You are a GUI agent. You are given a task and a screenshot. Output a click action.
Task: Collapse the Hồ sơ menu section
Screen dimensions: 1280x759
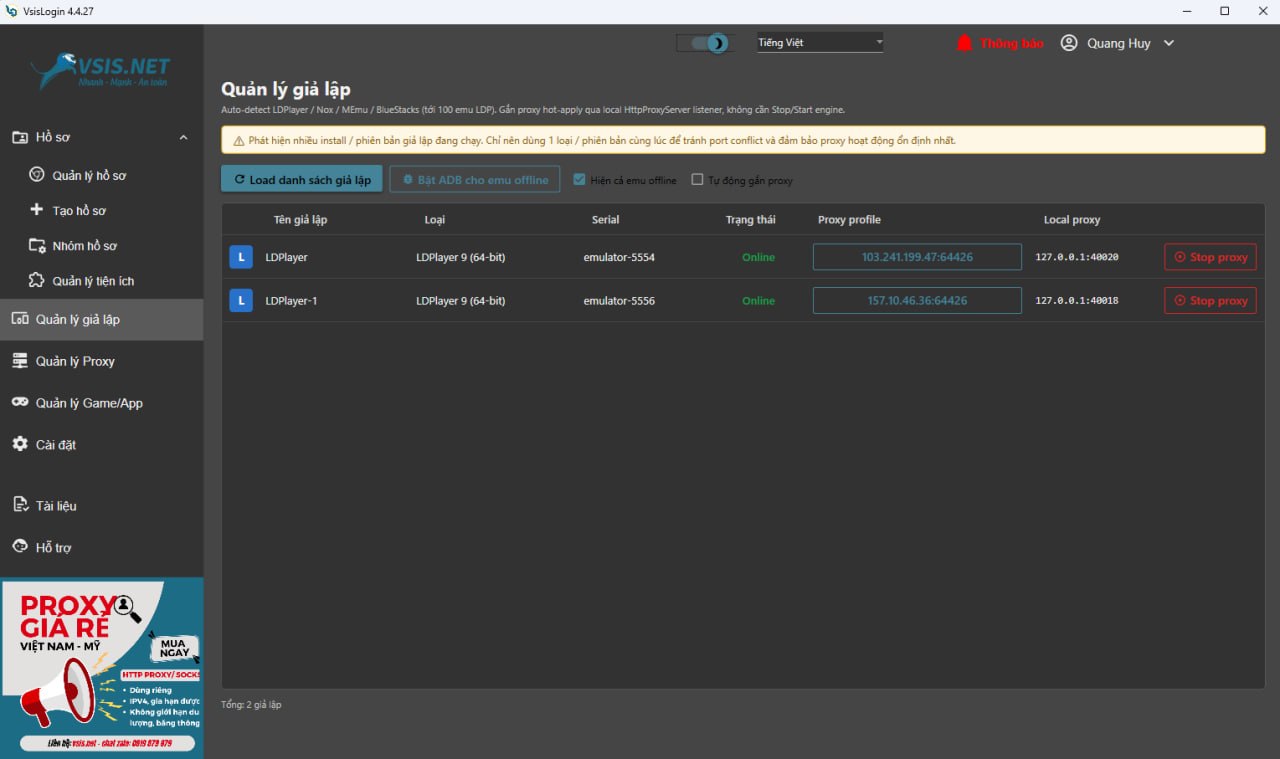[183, 137]
